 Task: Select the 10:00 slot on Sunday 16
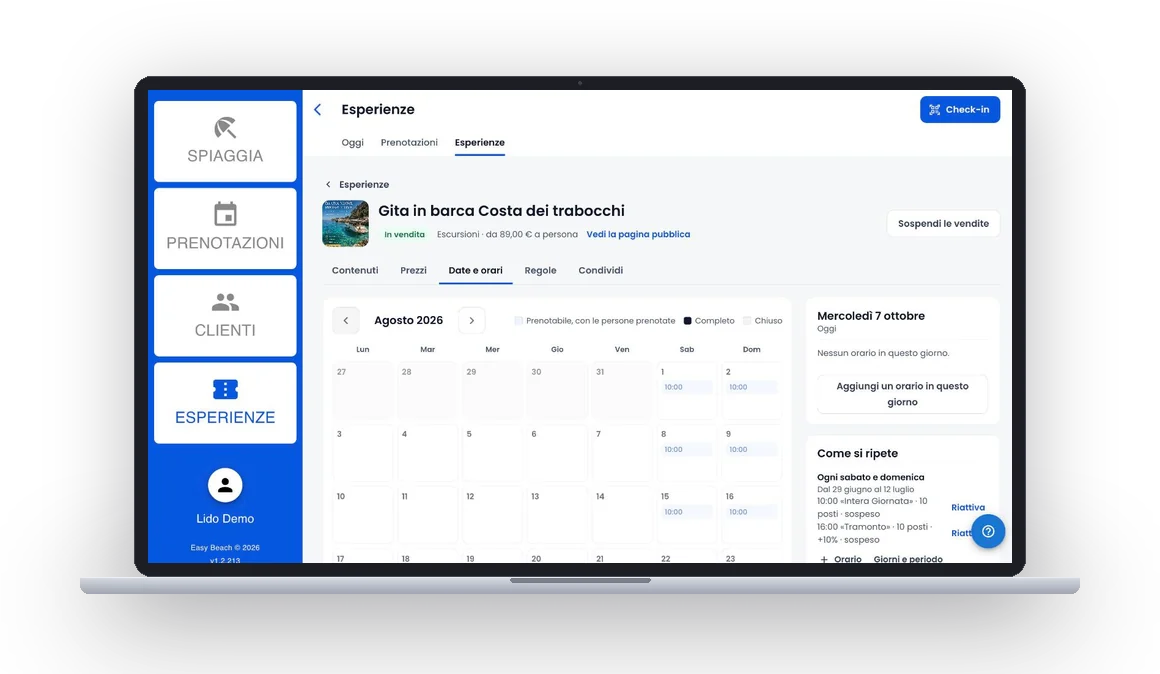point(751,512)
